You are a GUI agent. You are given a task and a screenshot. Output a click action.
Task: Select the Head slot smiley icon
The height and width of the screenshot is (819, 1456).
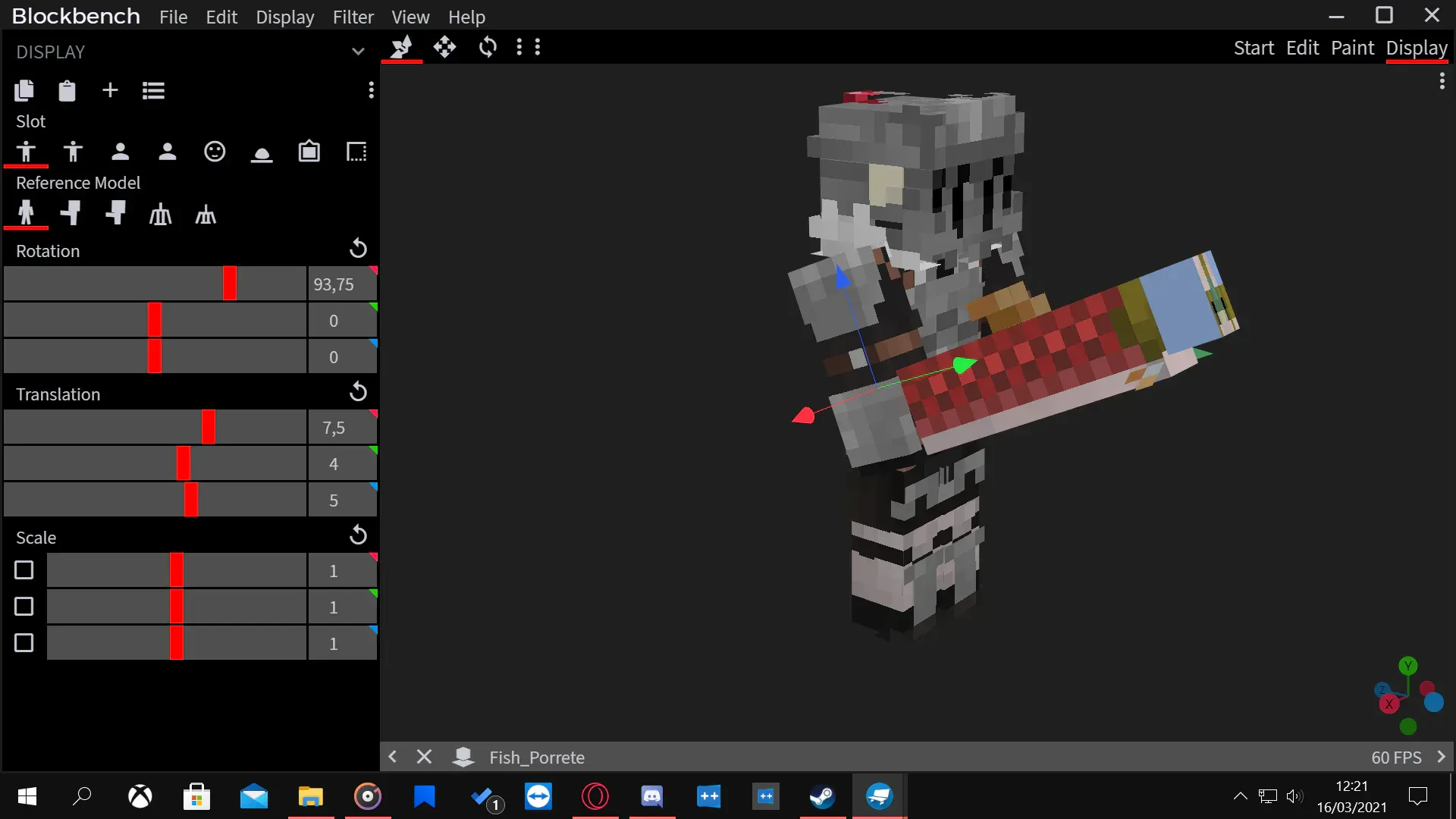tap(215, 152)
